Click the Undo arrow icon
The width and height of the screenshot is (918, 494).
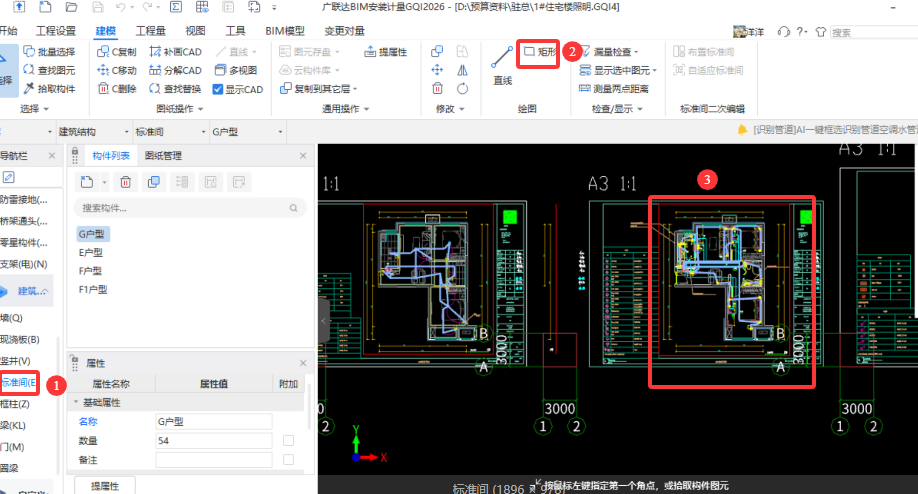121,7
